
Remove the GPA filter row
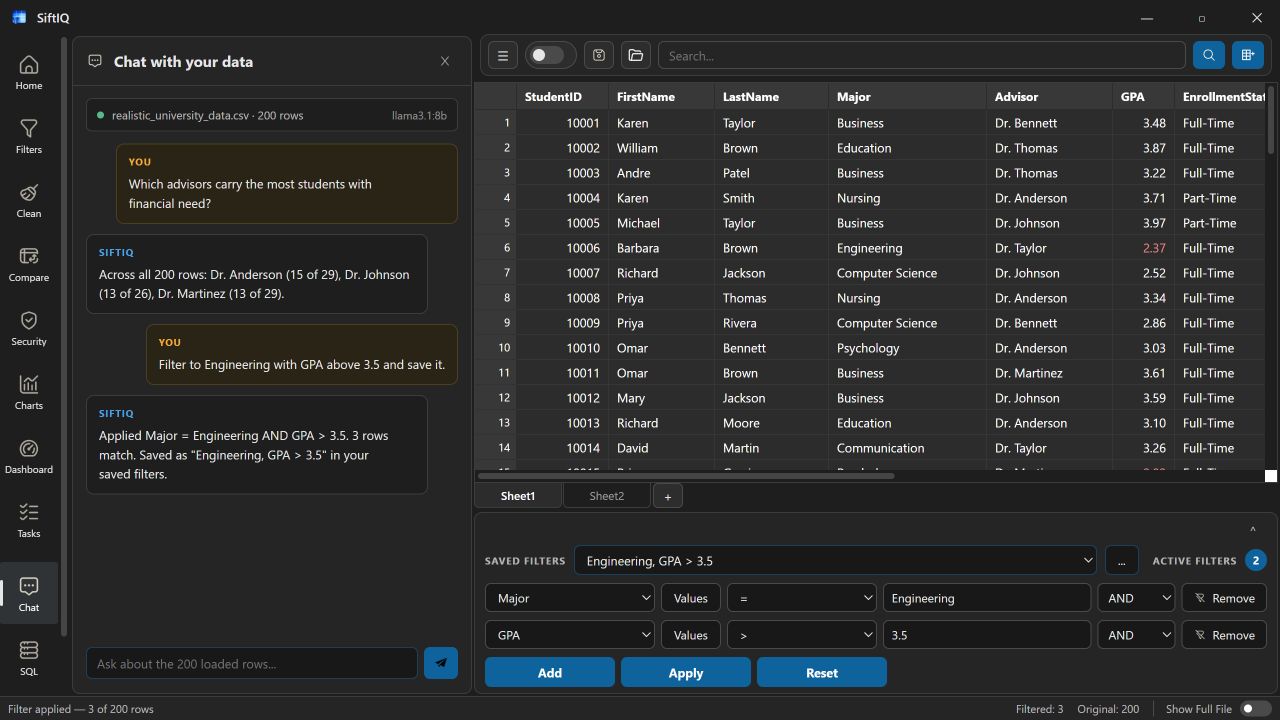pyautogui.click(x=1224, y=635)
